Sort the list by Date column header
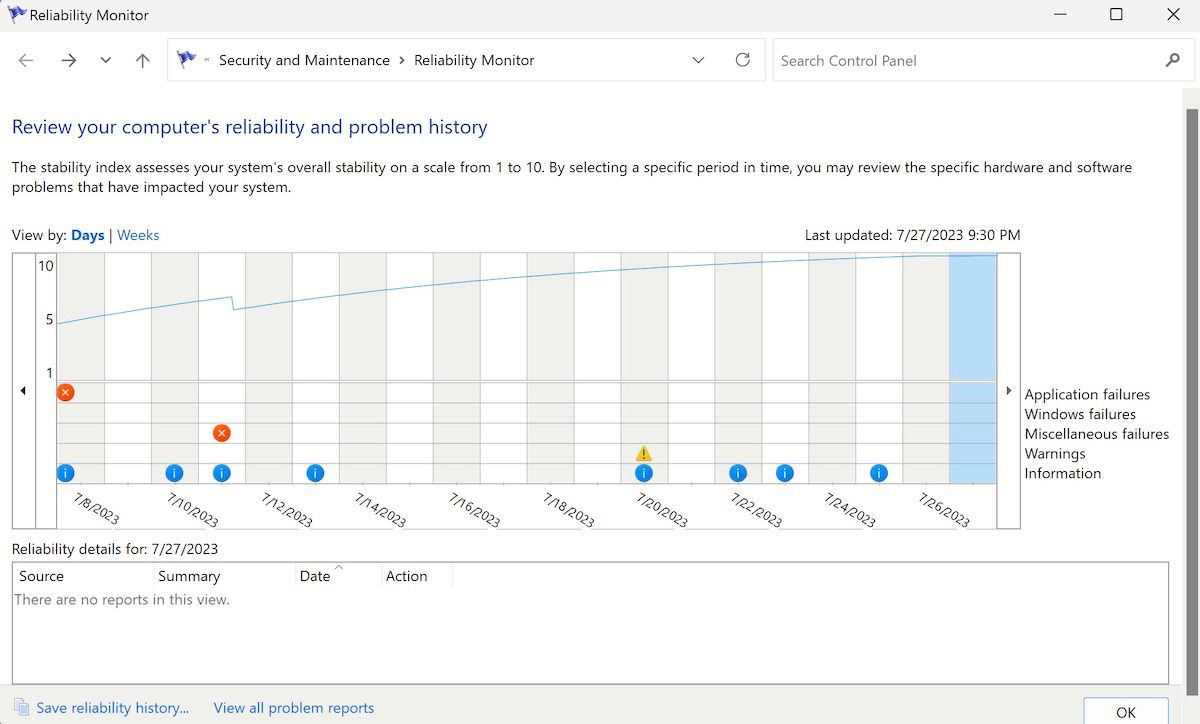Viewport: 1200px width, 724px height. pos(315,576)
